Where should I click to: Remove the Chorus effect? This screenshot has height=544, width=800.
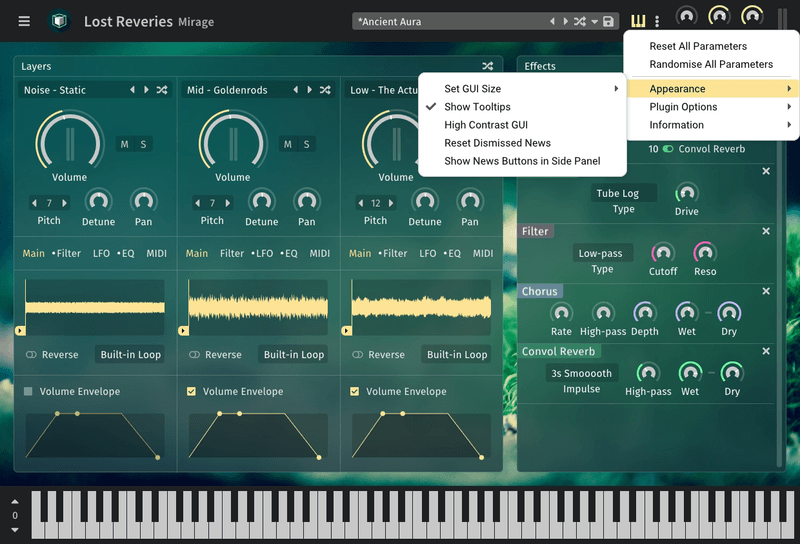click(766, 291)
